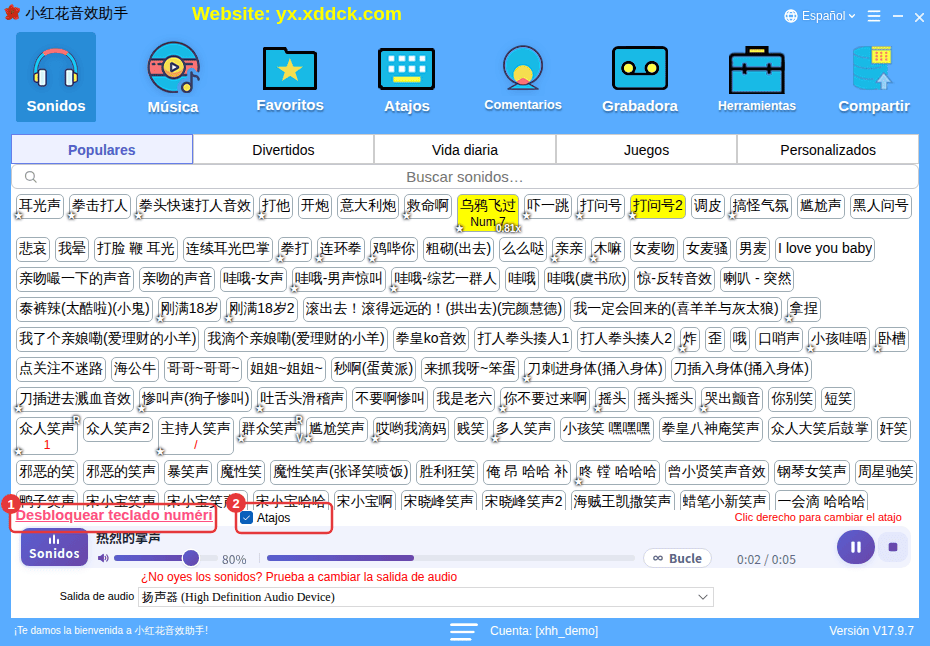Switch to the Juegos tab

(646, 149)
